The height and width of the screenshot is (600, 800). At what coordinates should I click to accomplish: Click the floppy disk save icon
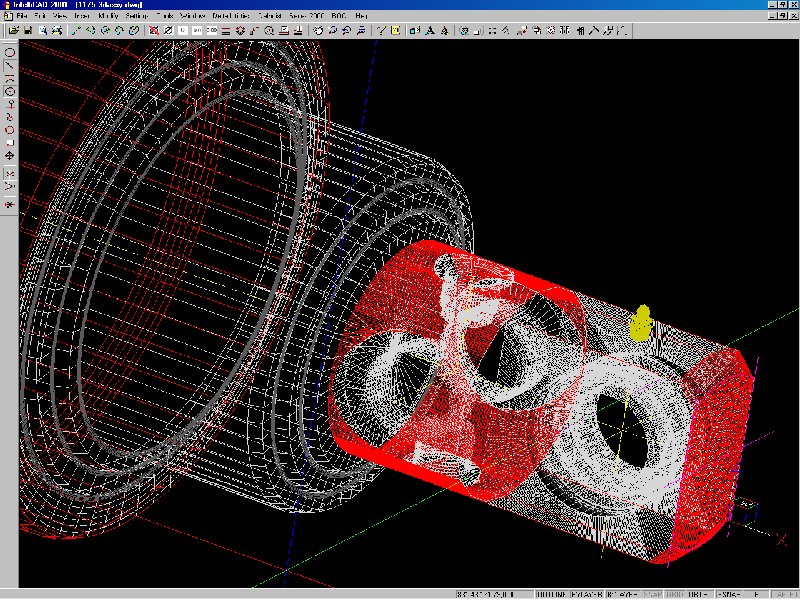(x=28, y=31)
